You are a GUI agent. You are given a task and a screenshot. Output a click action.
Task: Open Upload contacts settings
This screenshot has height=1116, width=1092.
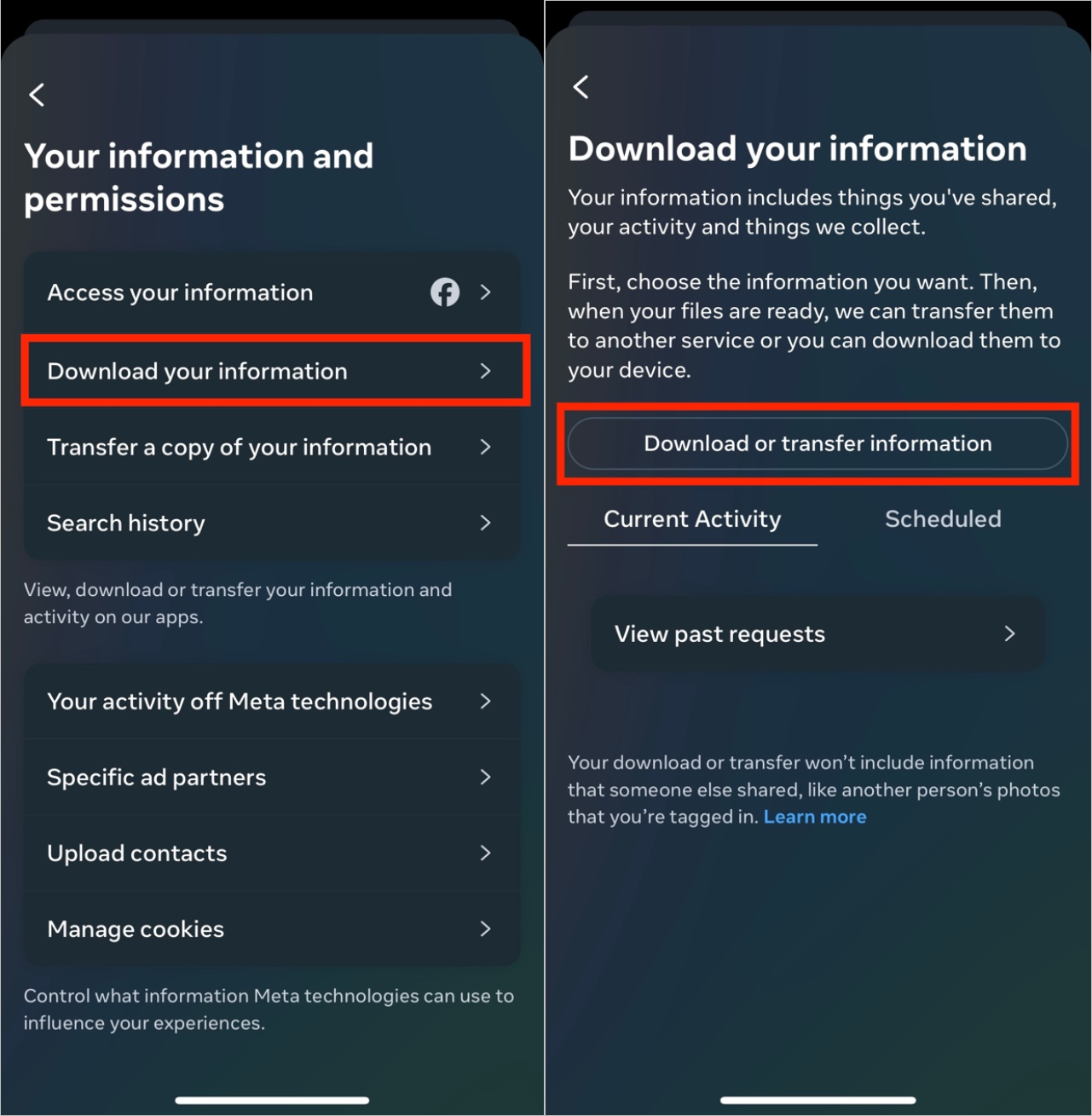(x=137, y=853)
